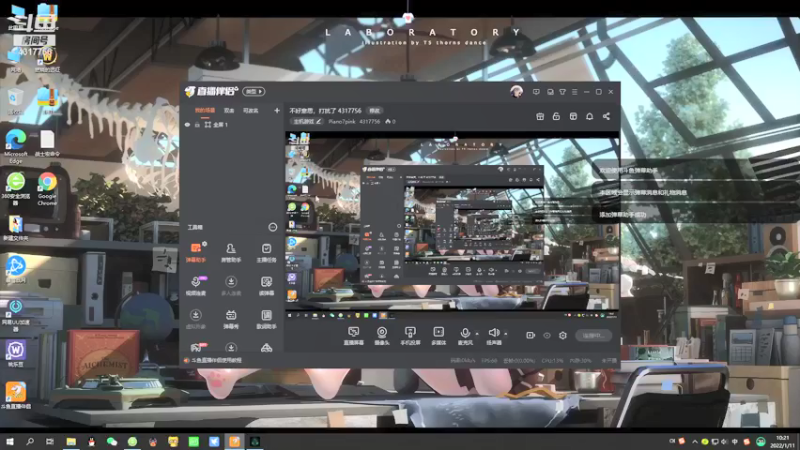800x450 pixels.
Task: Click the live preview canvas
Action: tap(452, 226)
